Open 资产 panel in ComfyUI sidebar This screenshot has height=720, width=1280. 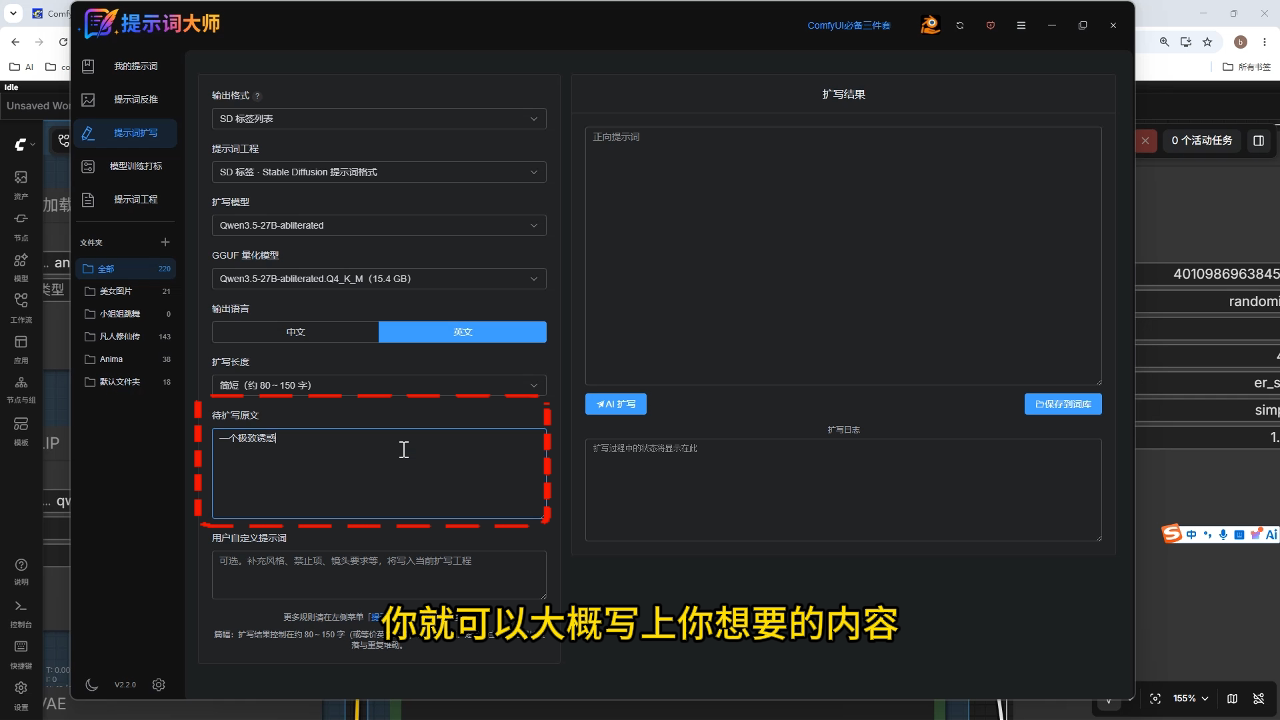tap(21, 184)
